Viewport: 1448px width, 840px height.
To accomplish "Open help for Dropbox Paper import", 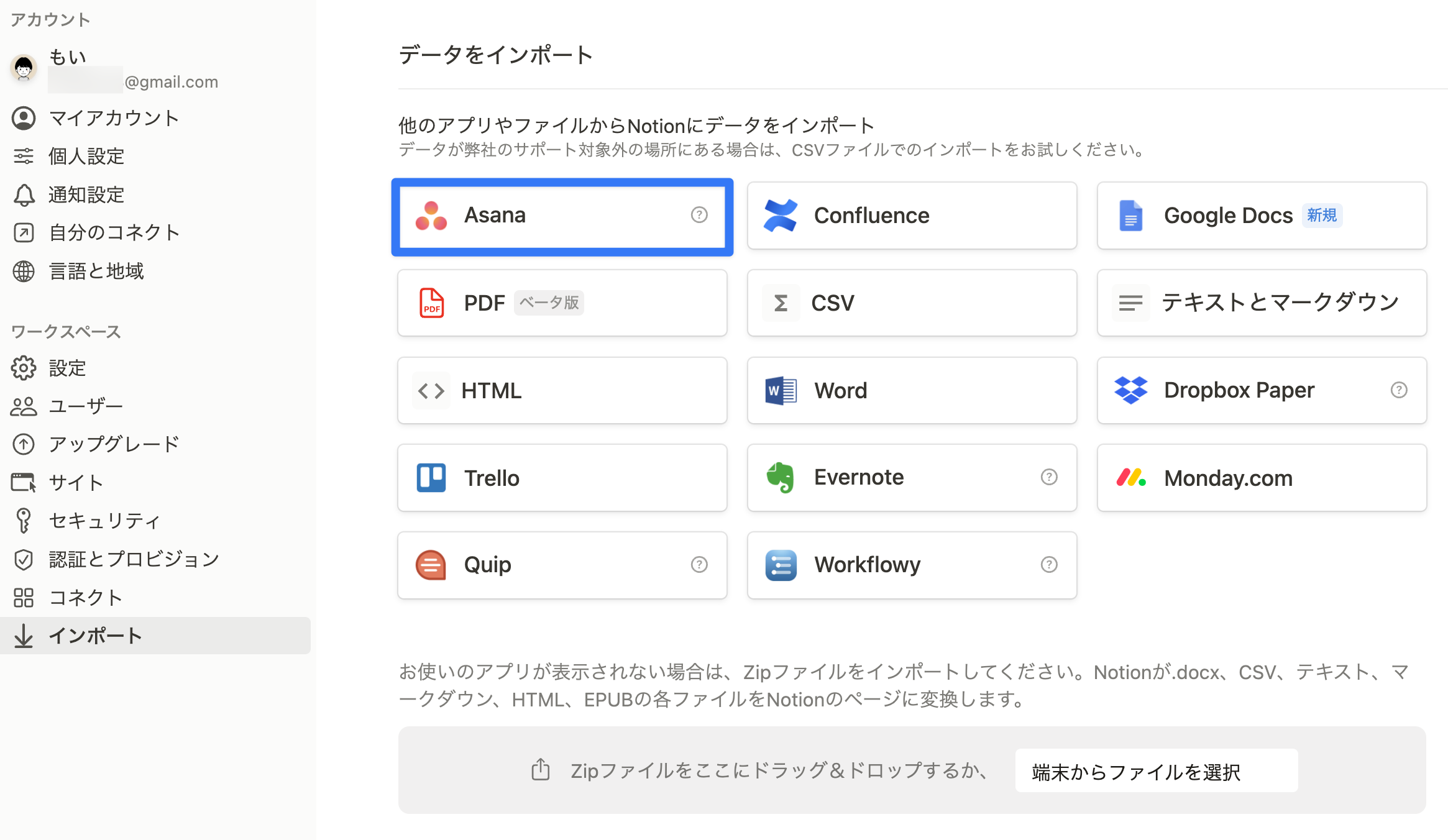I will coord(1399,390).
